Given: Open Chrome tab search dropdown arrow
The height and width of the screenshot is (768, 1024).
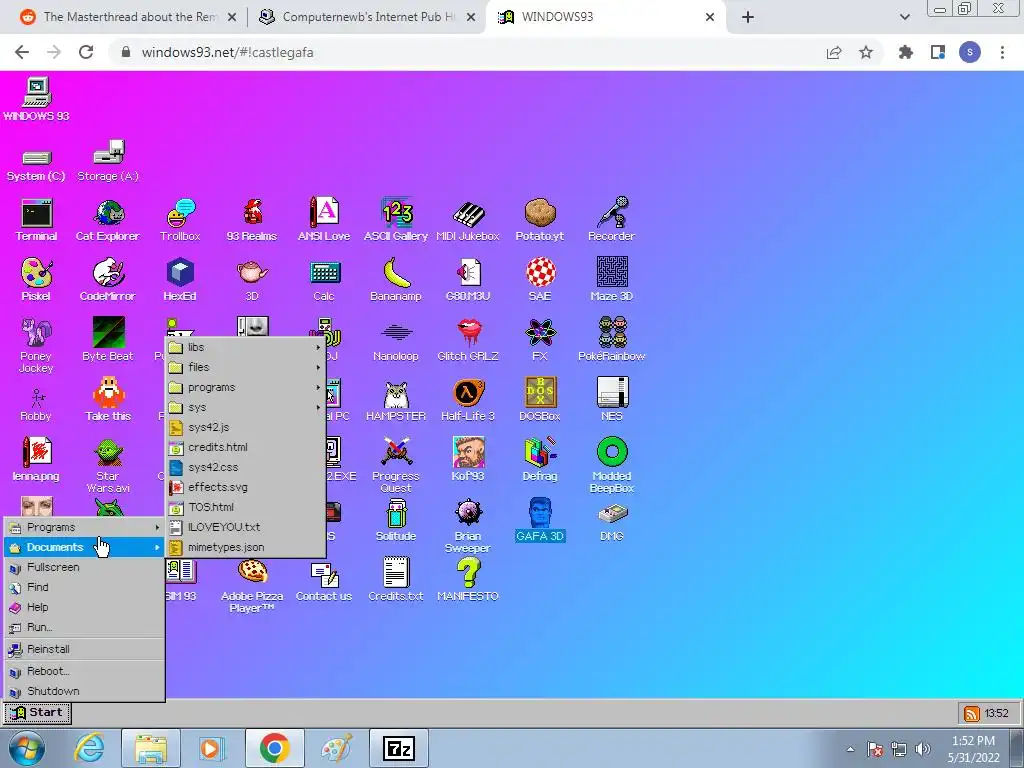Looking at the screenshot, I should 904,17.
